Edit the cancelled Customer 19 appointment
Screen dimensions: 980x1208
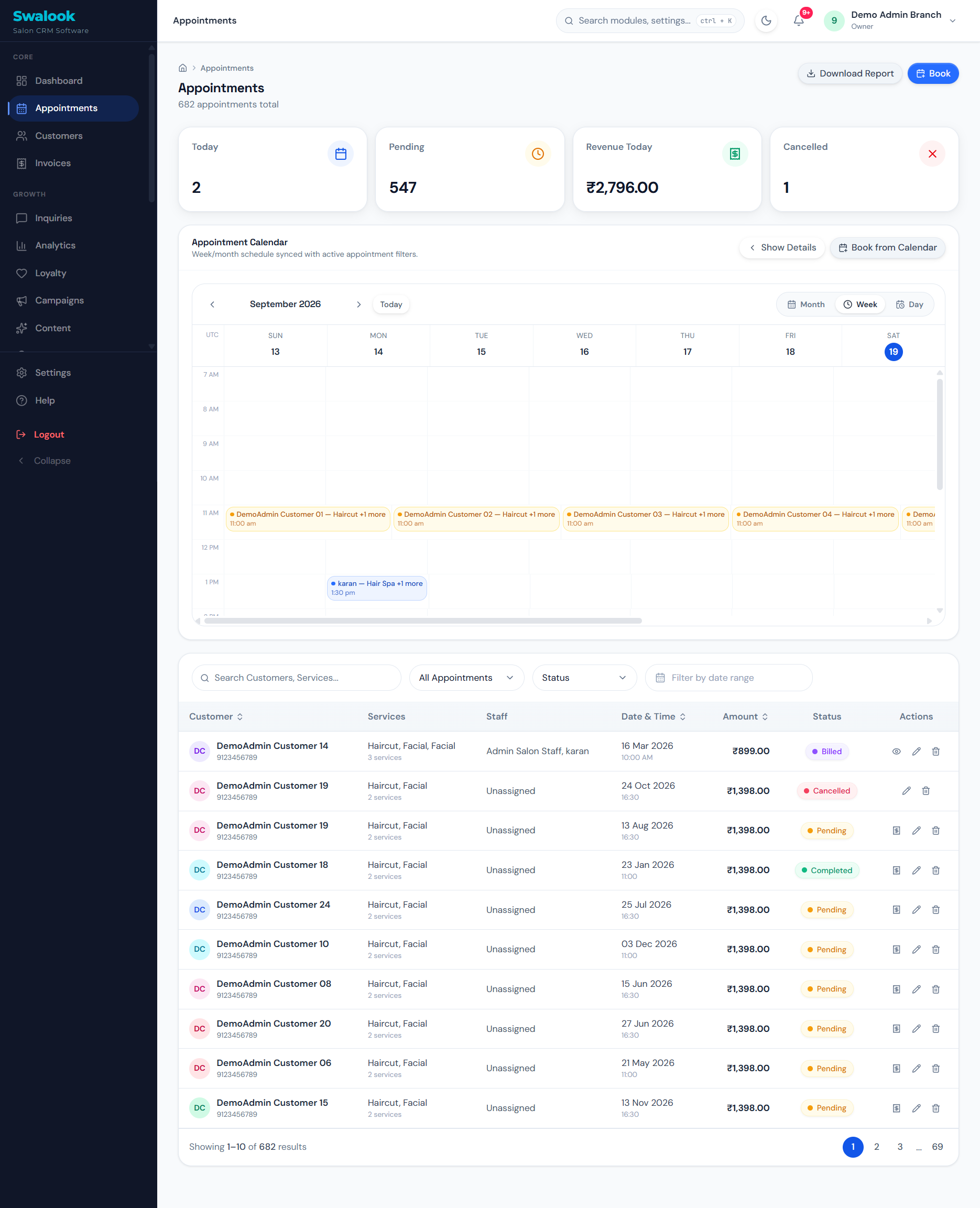coord(906,791)
